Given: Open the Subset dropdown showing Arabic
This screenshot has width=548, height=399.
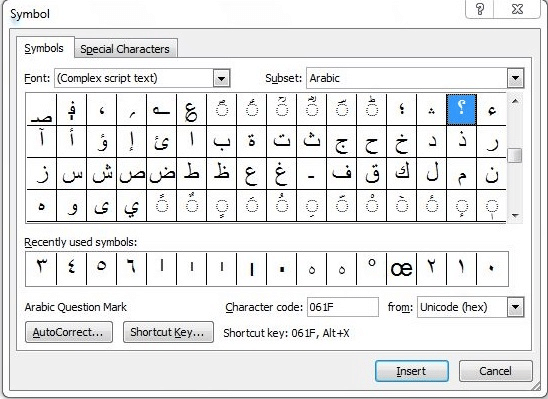Looking at the screenshot, I should (x=515, y=78).
